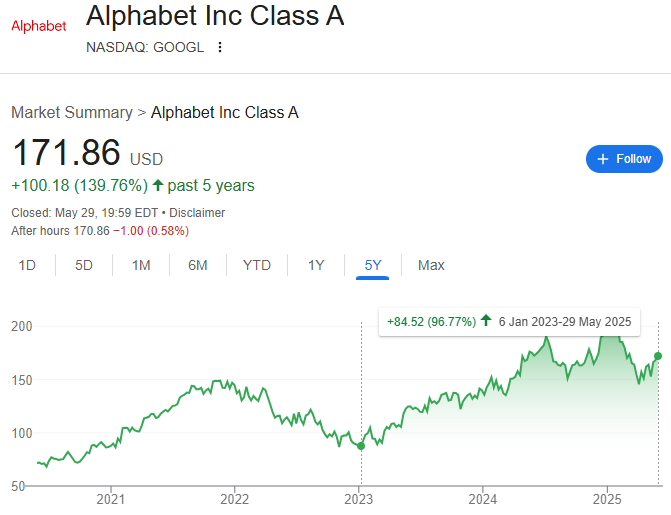Screen dimensions: 671x515
Task: Click the Alphabet logo
Action: click(x=38, y=26)
